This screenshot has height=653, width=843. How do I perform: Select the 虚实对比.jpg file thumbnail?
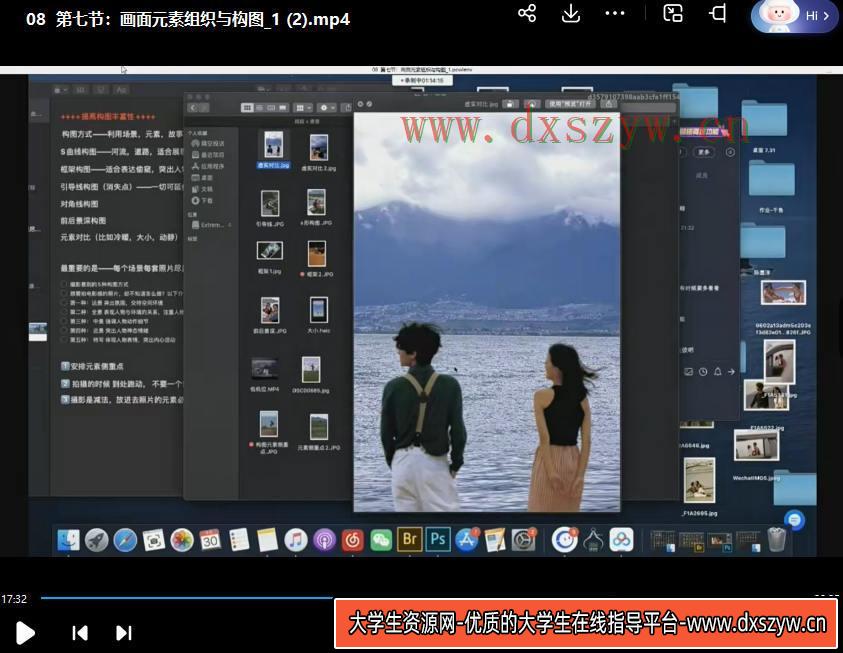pos(274,145)
